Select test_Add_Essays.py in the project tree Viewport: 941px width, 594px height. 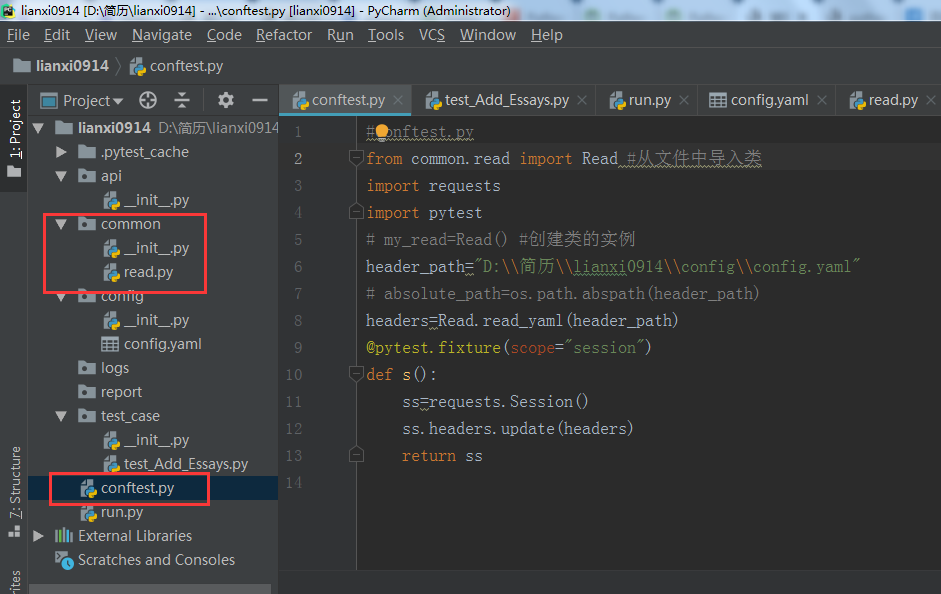click(176, 464)
